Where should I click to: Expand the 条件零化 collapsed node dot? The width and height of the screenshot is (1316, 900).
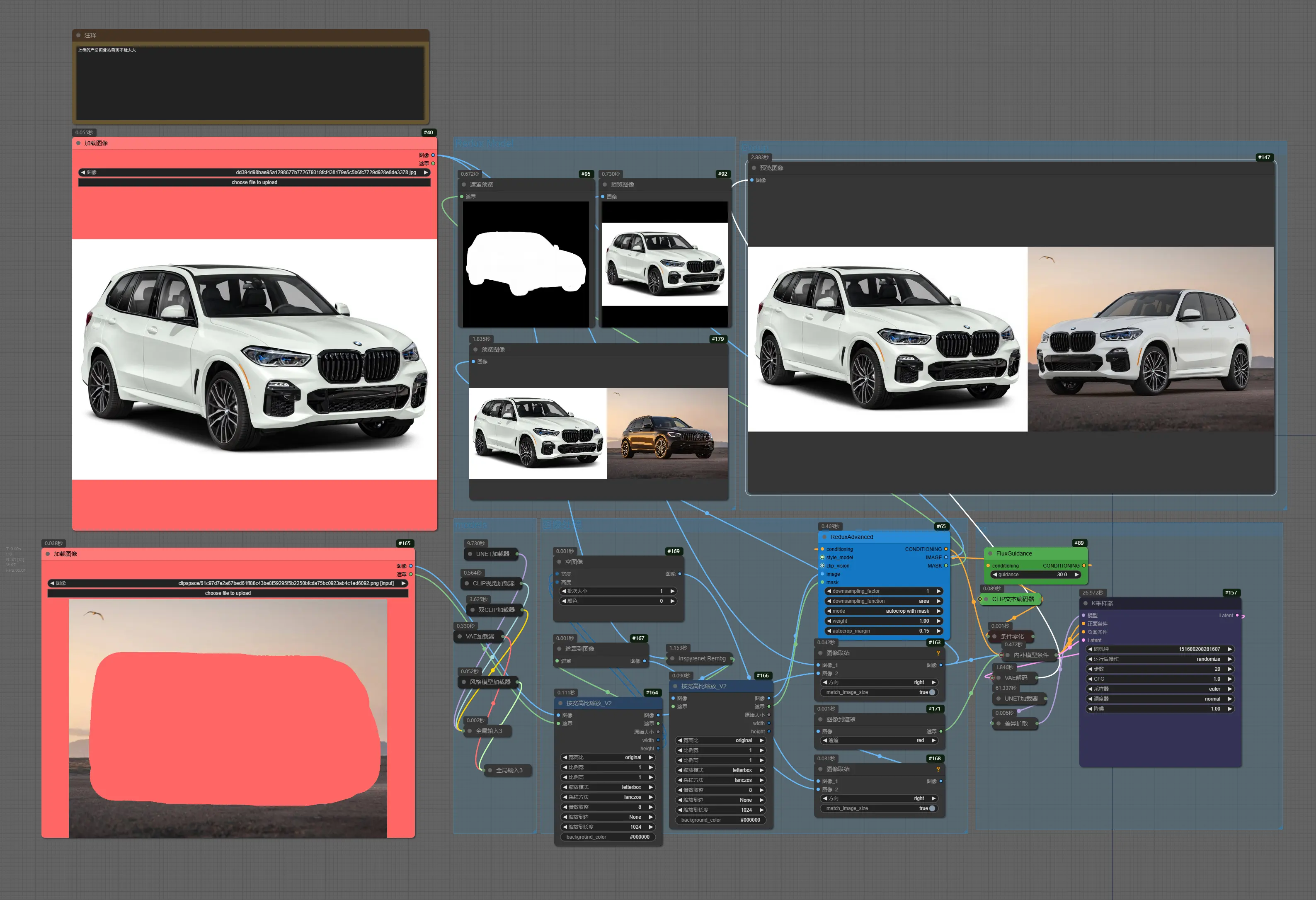click(994, 637)
